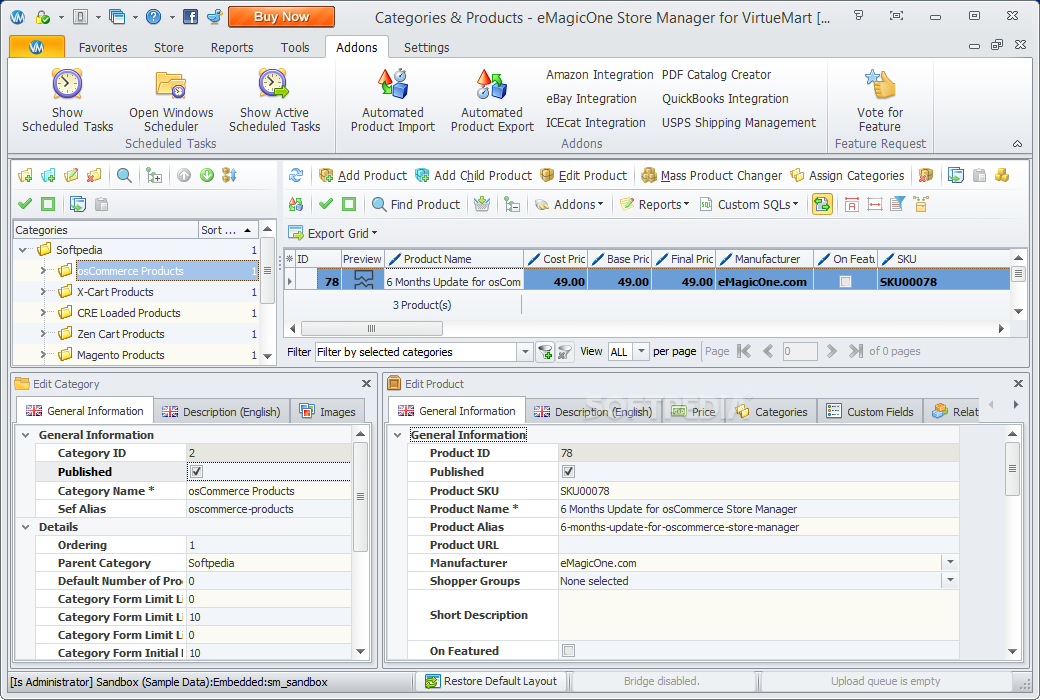Open the Favorites ribbon tab
This screenshot has height=700, width=1040.
click(103, 47)
